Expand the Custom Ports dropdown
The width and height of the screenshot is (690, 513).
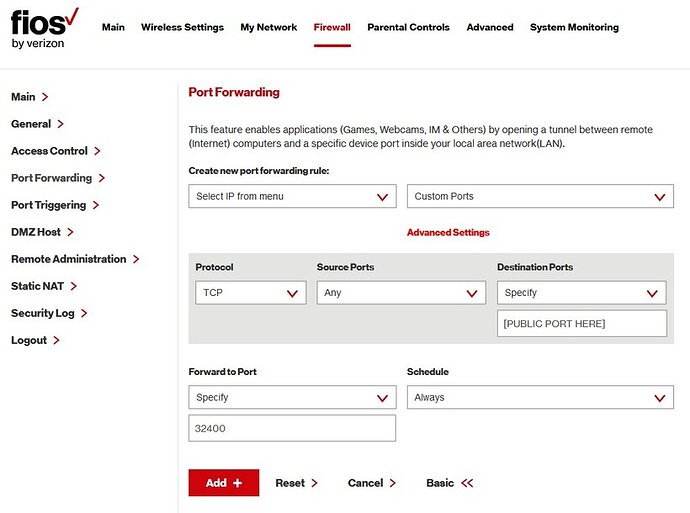(540, 197)
